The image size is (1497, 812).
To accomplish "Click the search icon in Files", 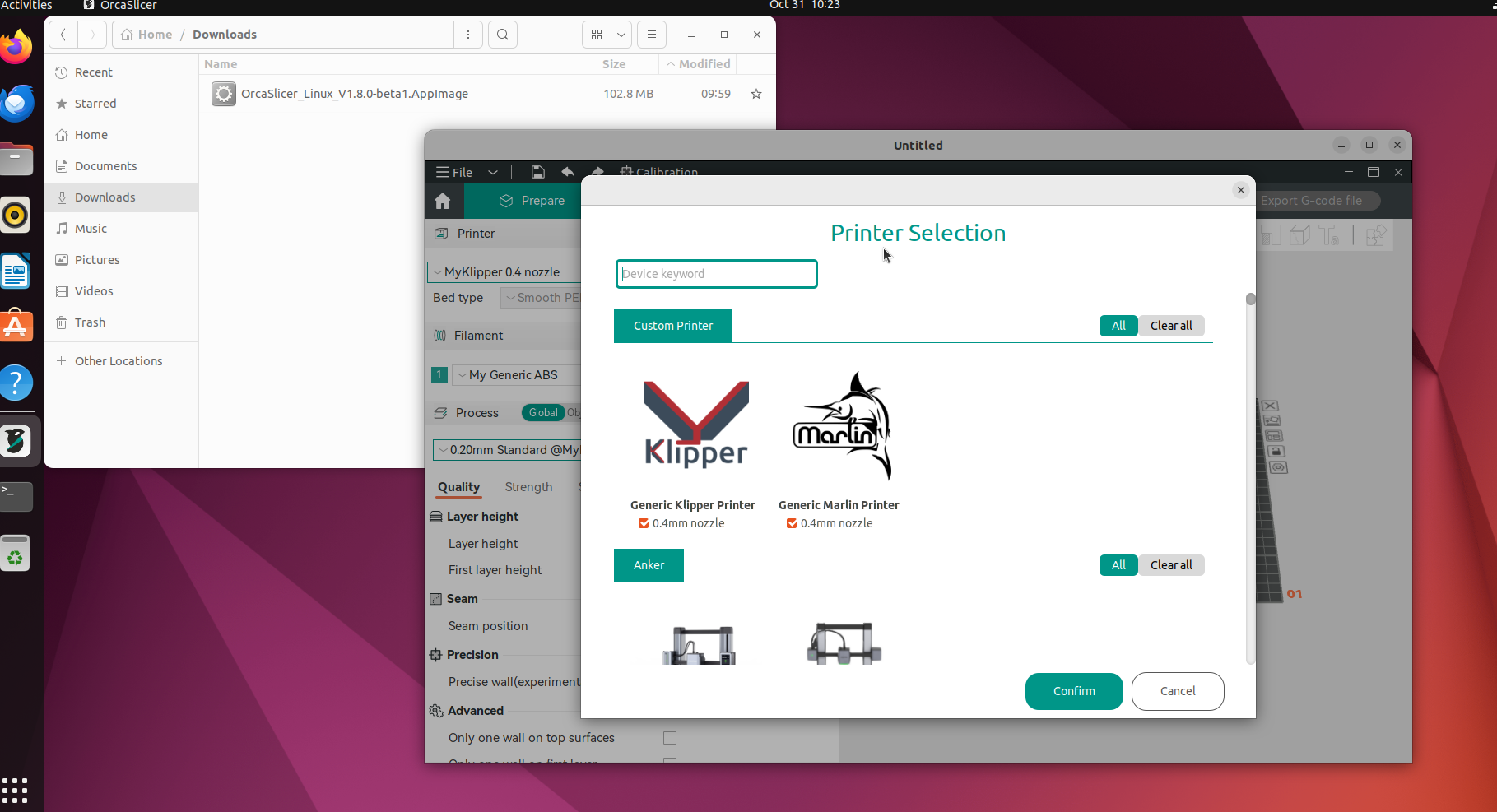I will (503, 35).
